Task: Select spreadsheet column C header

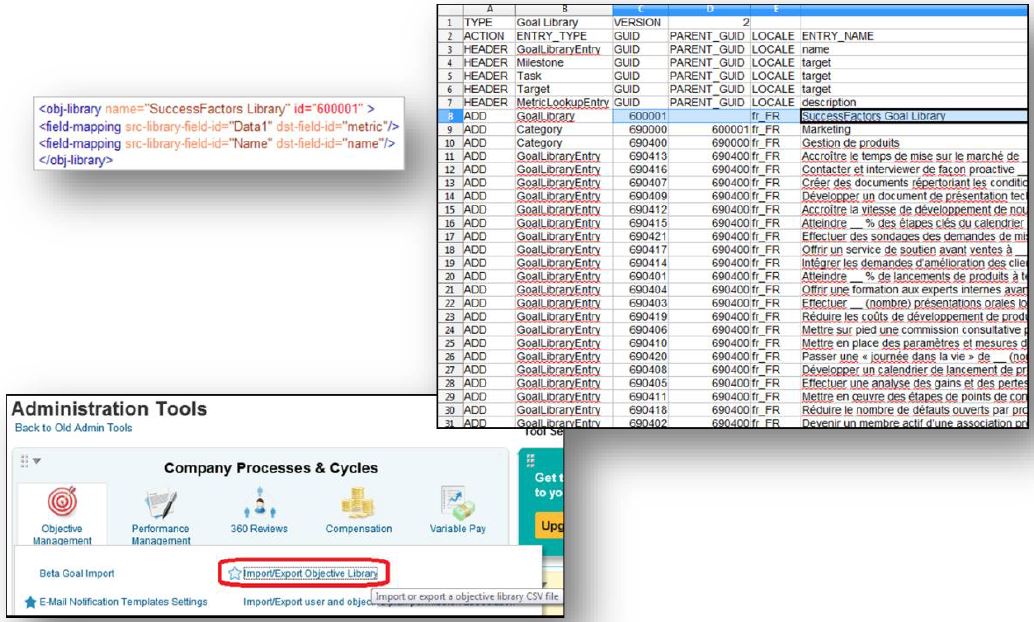Action: click(640, 10)
